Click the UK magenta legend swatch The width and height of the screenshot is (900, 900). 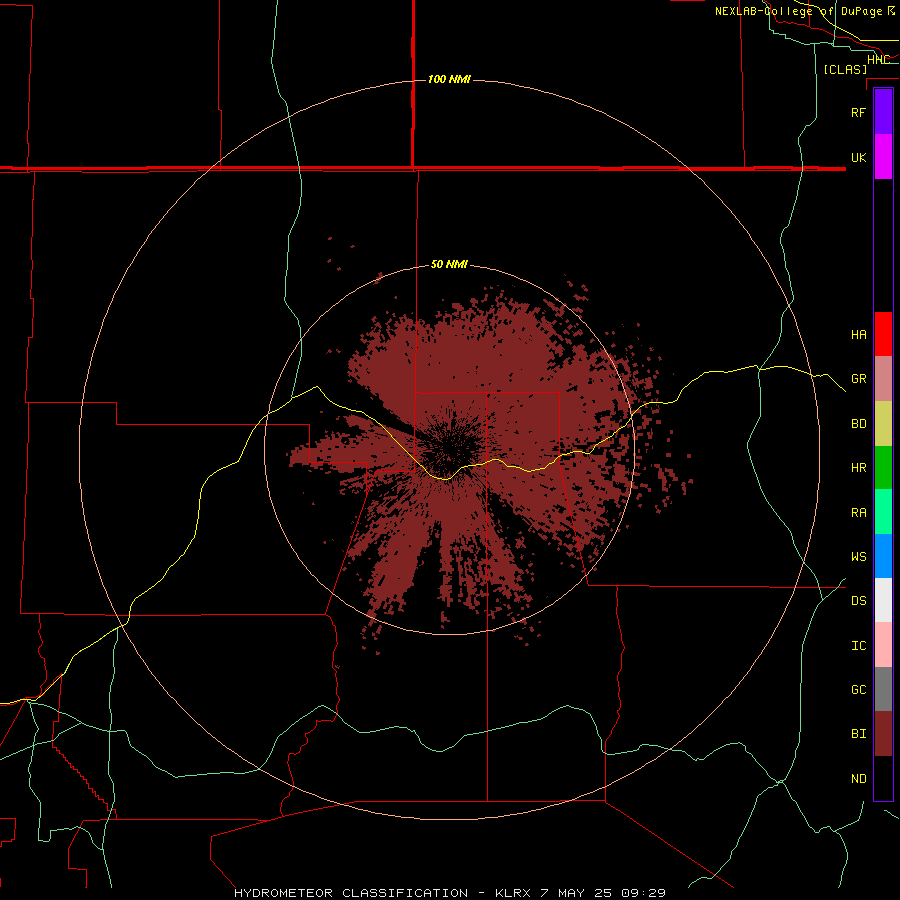click(883, 157)
